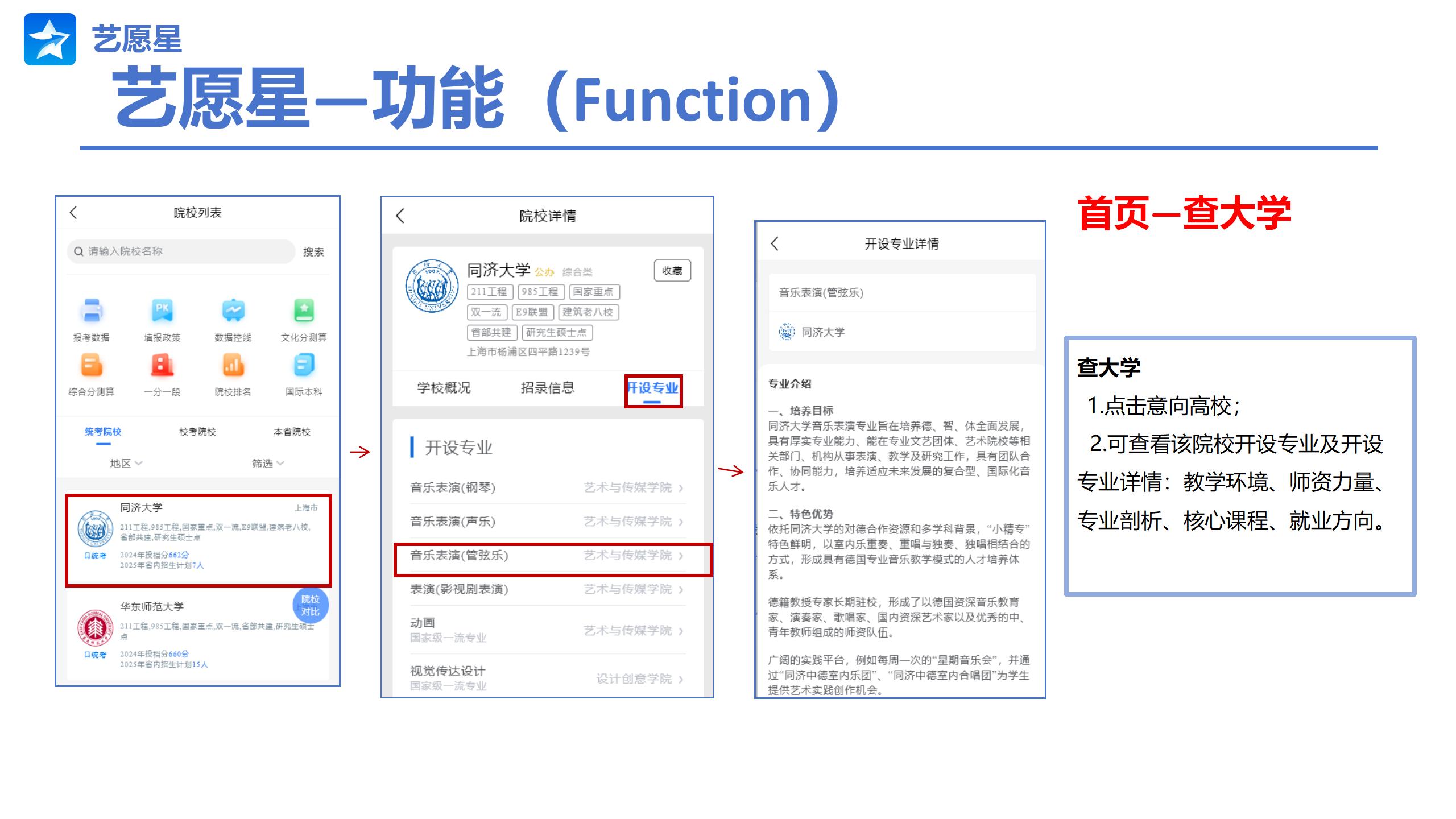Click the 请输入院校名称 search field

coord(182,251)
